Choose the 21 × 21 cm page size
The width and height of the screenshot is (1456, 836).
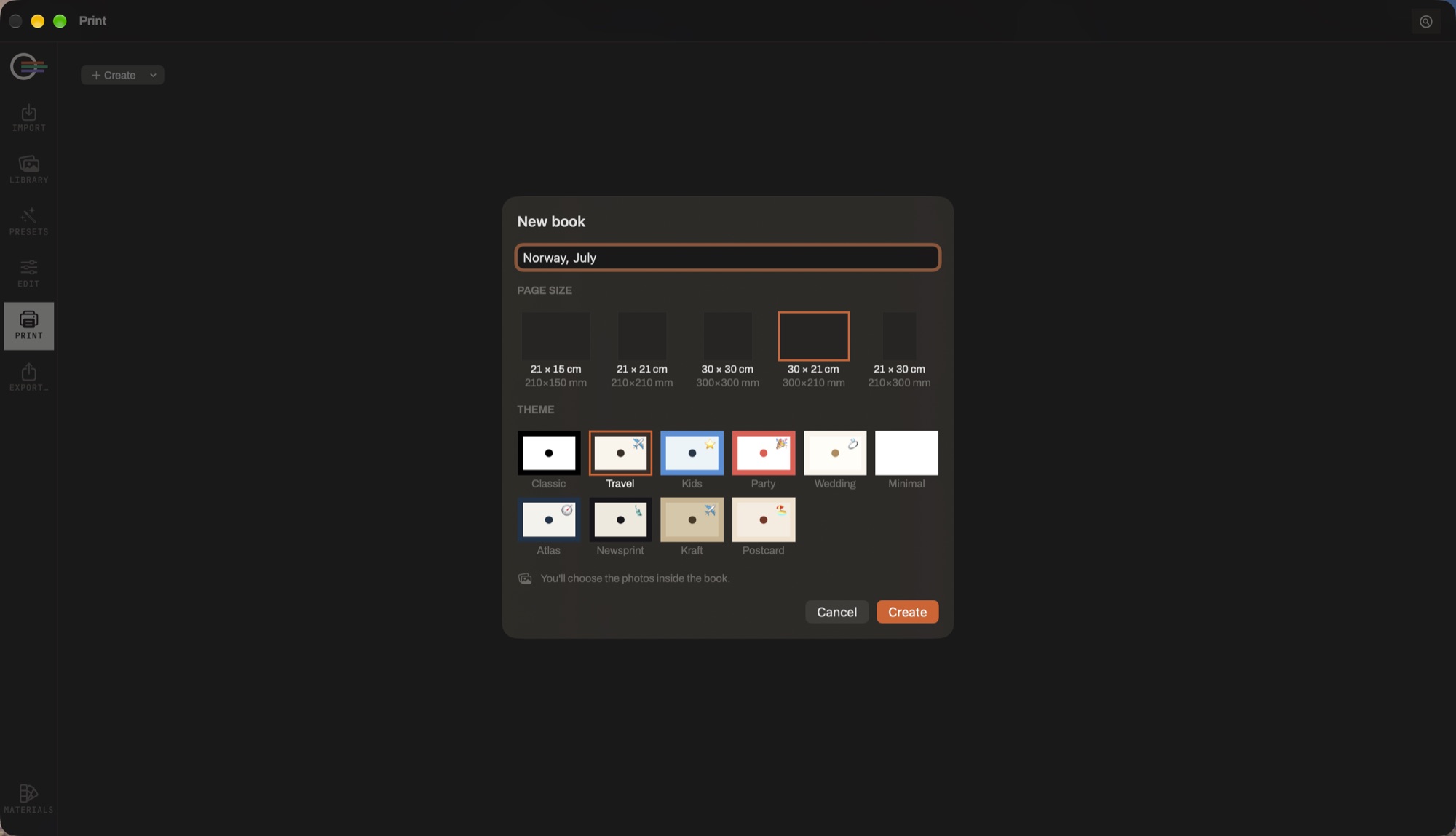(x=642, y=350)
